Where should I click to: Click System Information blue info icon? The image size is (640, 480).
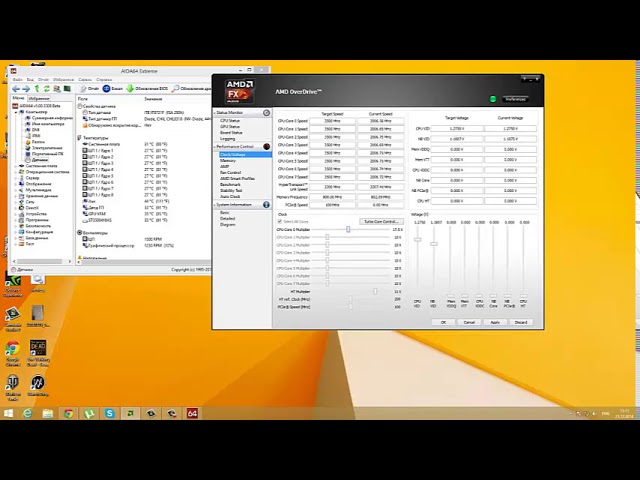pos(267,204)
